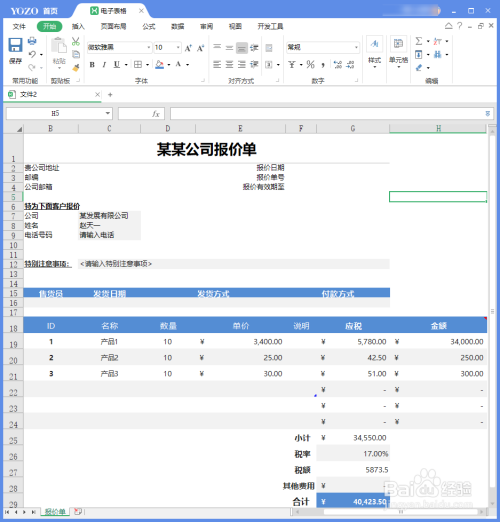
Task: Open the Styles (样式) gallery button
Action: tap(374, 52)
